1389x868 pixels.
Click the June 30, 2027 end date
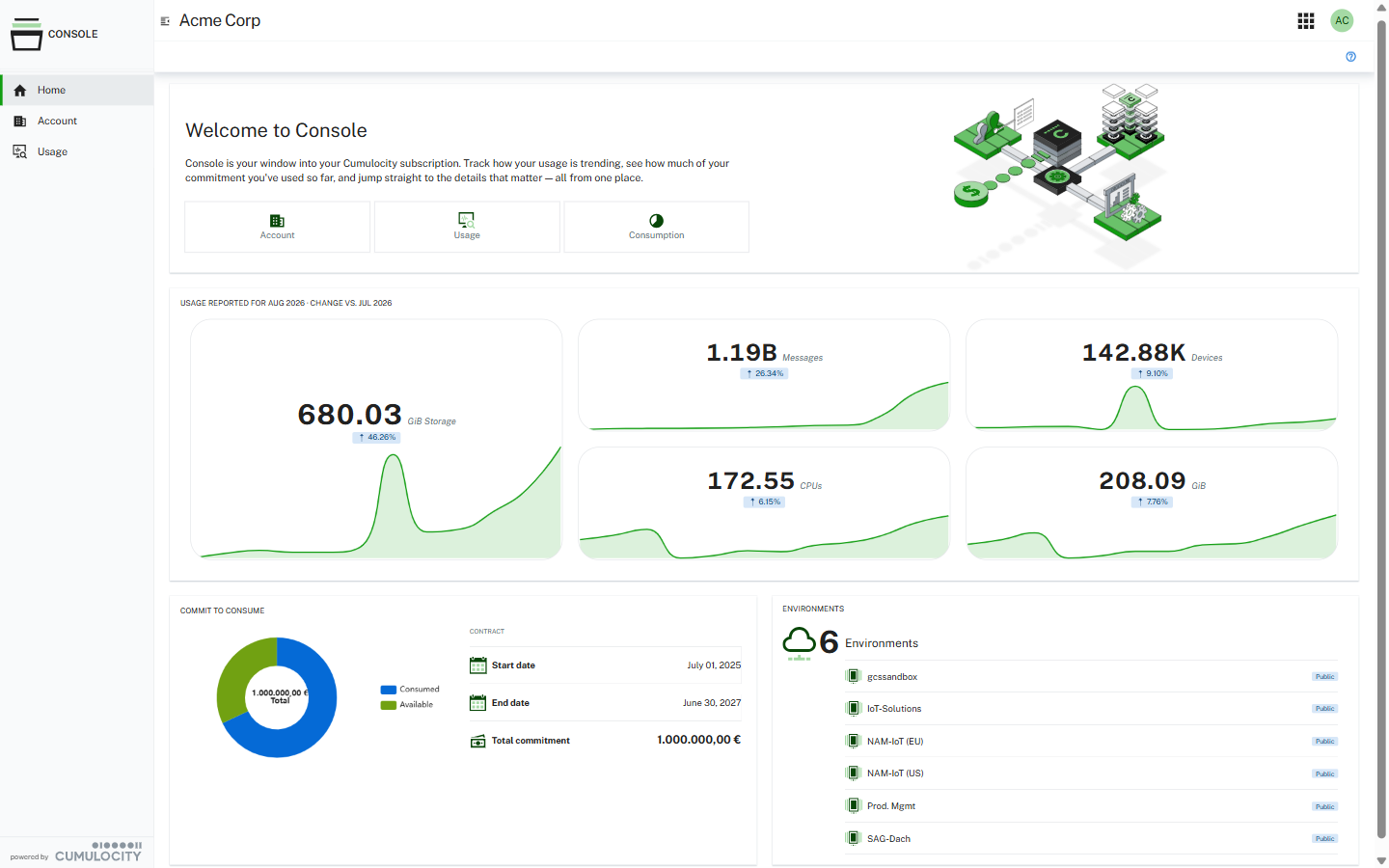tap(712, 703)
